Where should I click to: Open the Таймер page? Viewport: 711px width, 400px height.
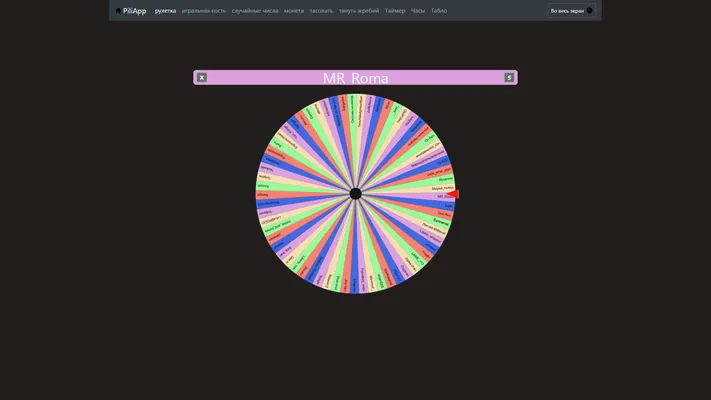[x=394, y=11]
